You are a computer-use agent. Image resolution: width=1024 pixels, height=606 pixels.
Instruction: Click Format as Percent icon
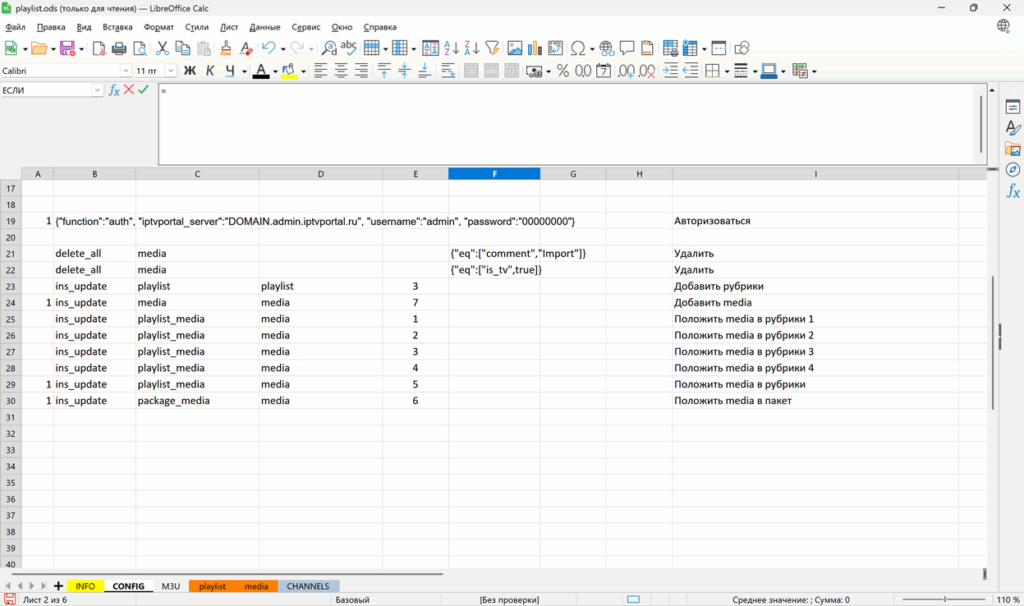[x=563, y=71]
